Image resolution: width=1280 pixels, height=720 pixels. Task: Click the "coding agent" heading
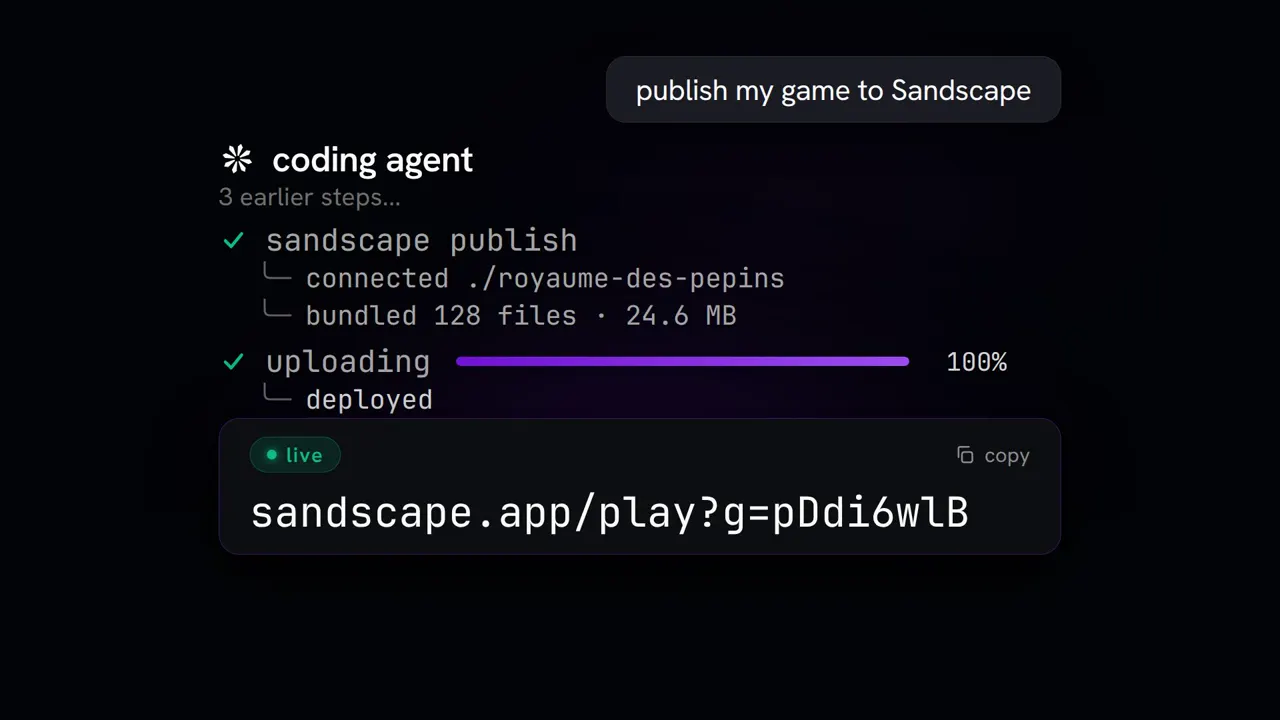tap(372, 160)
